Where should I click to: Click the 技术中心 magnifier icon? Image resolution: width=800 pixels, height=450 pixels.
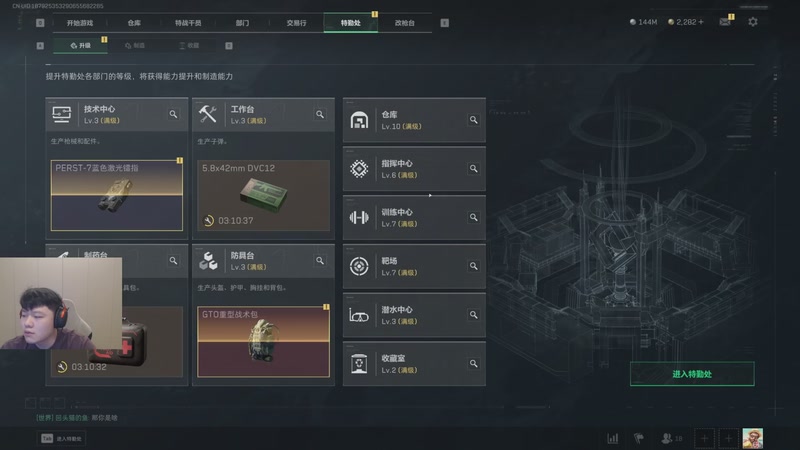[173, 114]
